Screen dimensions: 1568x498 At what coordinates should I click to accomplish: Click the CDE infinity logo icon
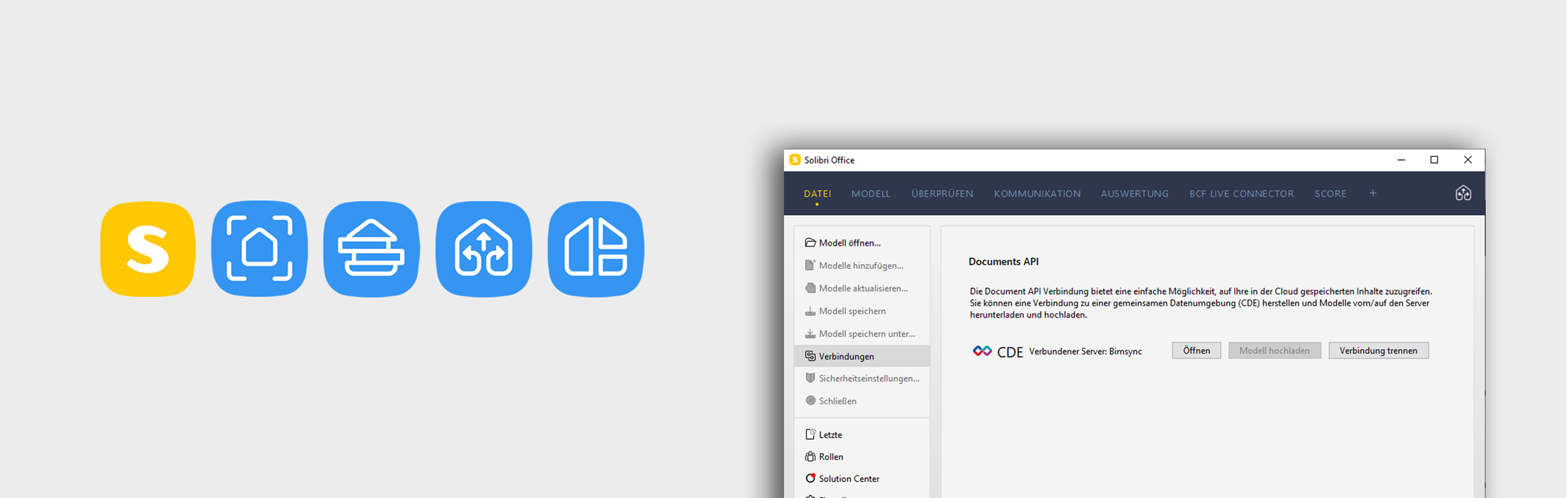click(982, 351)
